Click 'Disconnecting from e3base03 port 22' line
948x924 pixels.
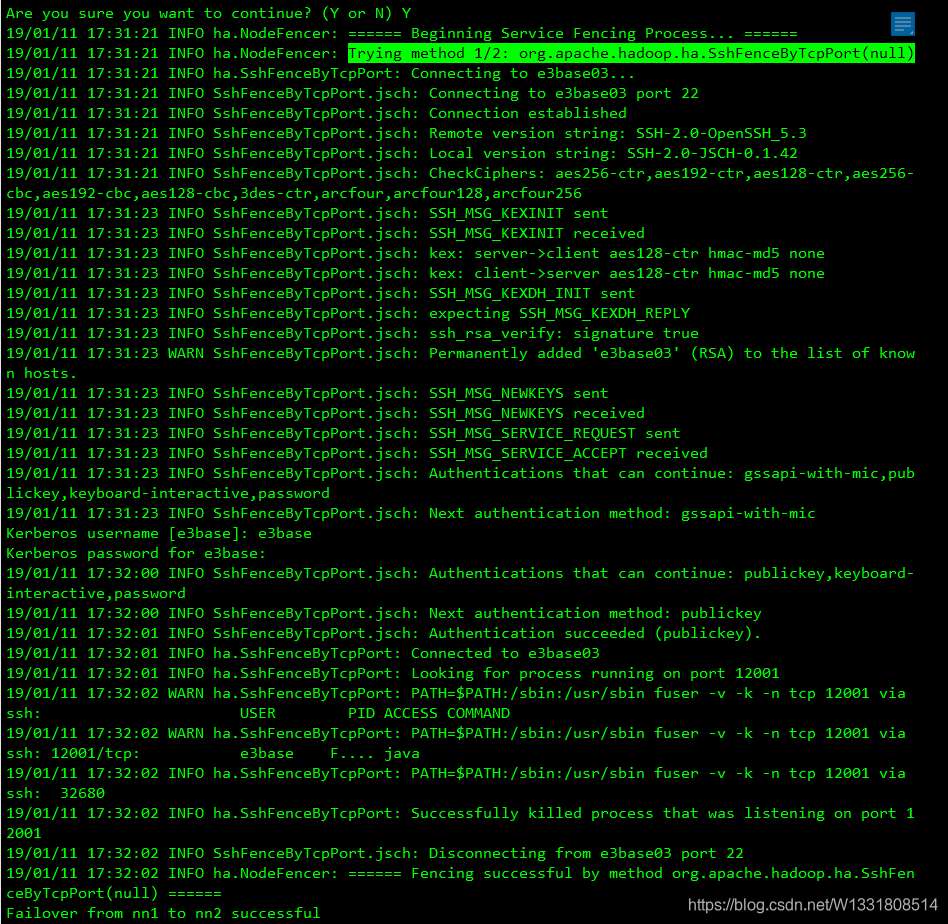pyautogui.click(x=375, y=853)
